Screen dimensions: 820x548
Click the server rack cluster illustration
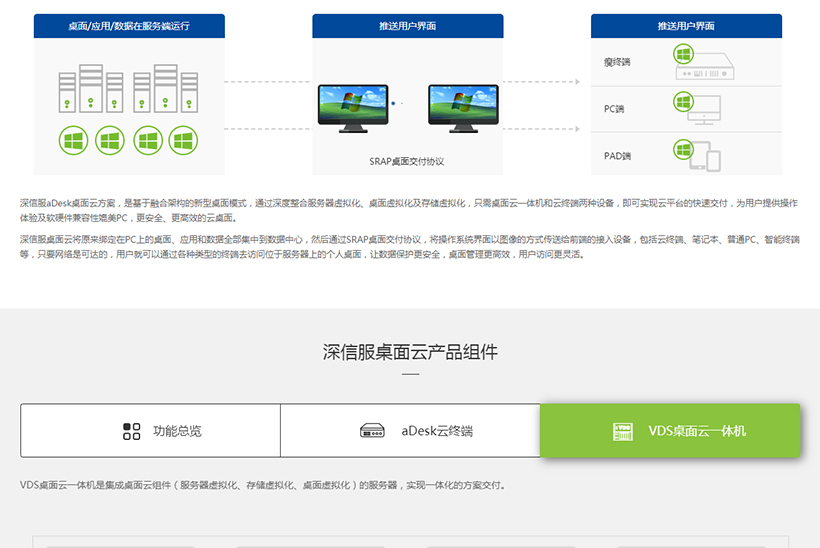click(126, 90)
